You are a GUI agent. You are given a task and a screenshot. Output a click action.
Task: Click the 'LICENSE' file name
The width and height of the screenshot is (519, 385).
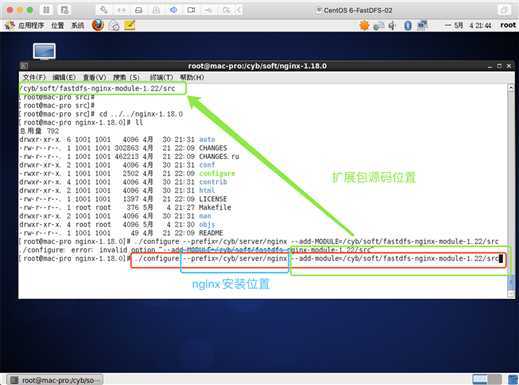[x=213, y=199]
